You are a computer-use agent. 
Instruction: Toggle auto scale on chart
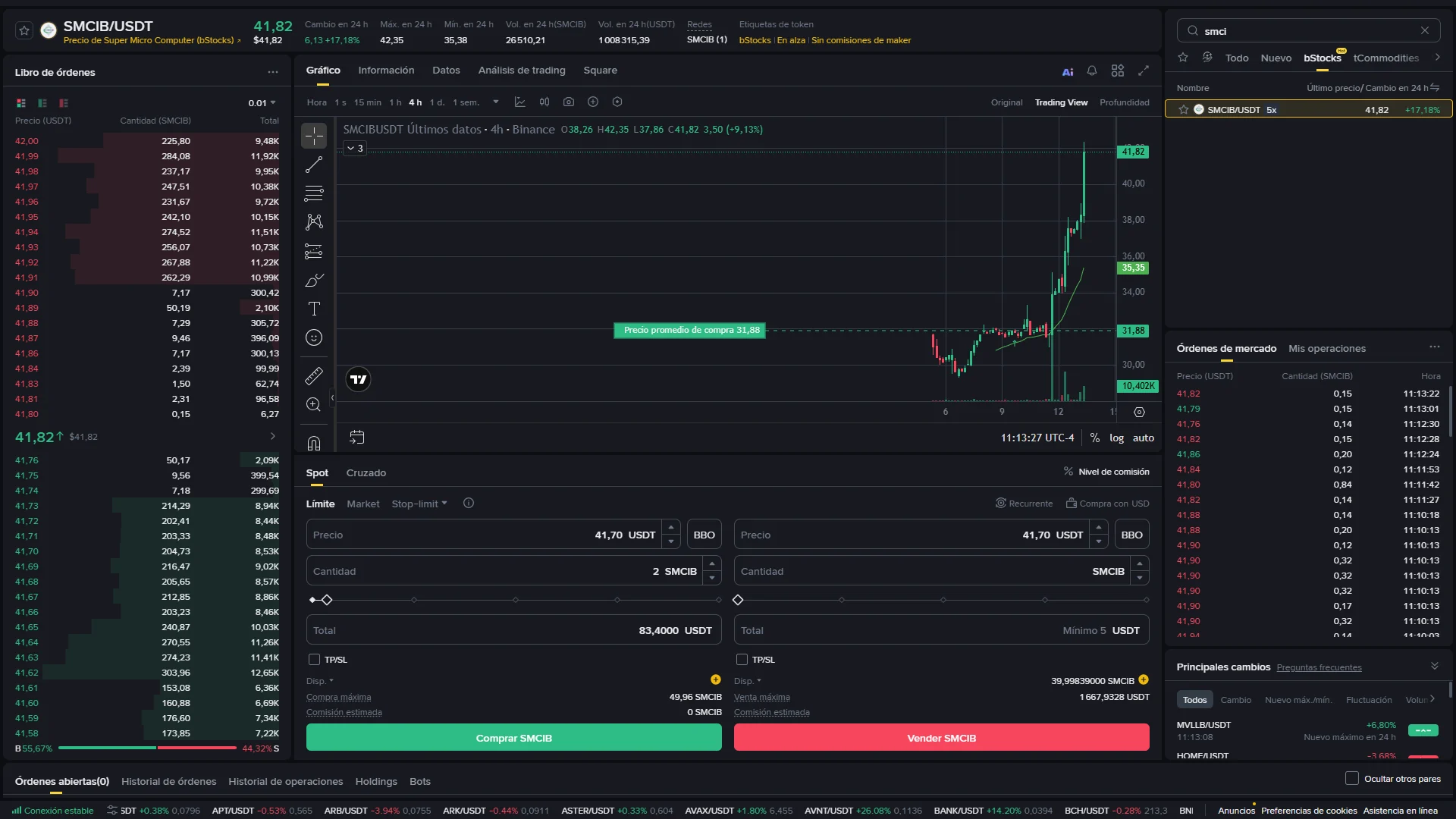tap(1144, 438)
